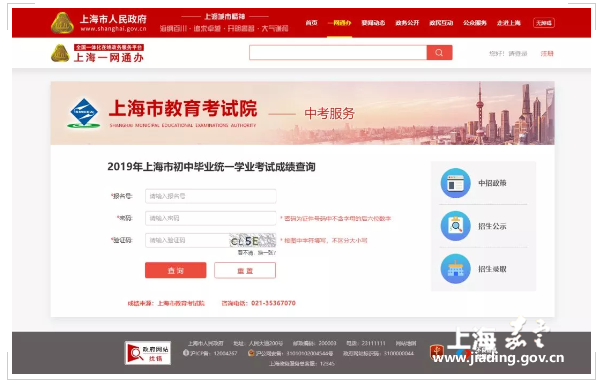Click the 成绩来源 上海市教育考试院 text
This screenshot has height=387, width=605.
tap(166, 304)
